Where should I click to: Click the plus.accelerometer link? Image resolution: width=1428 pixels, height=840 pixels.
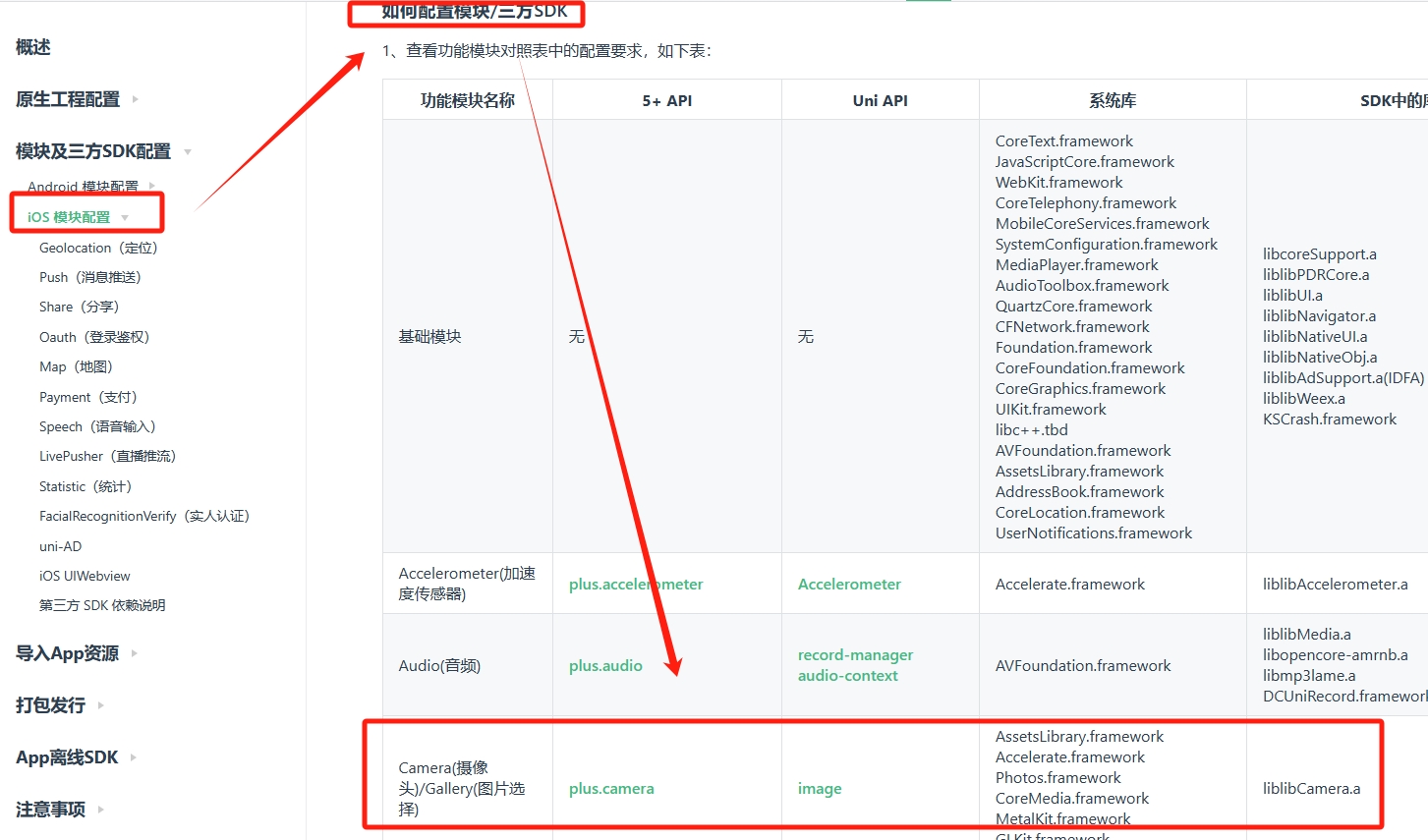click(636, 584)
